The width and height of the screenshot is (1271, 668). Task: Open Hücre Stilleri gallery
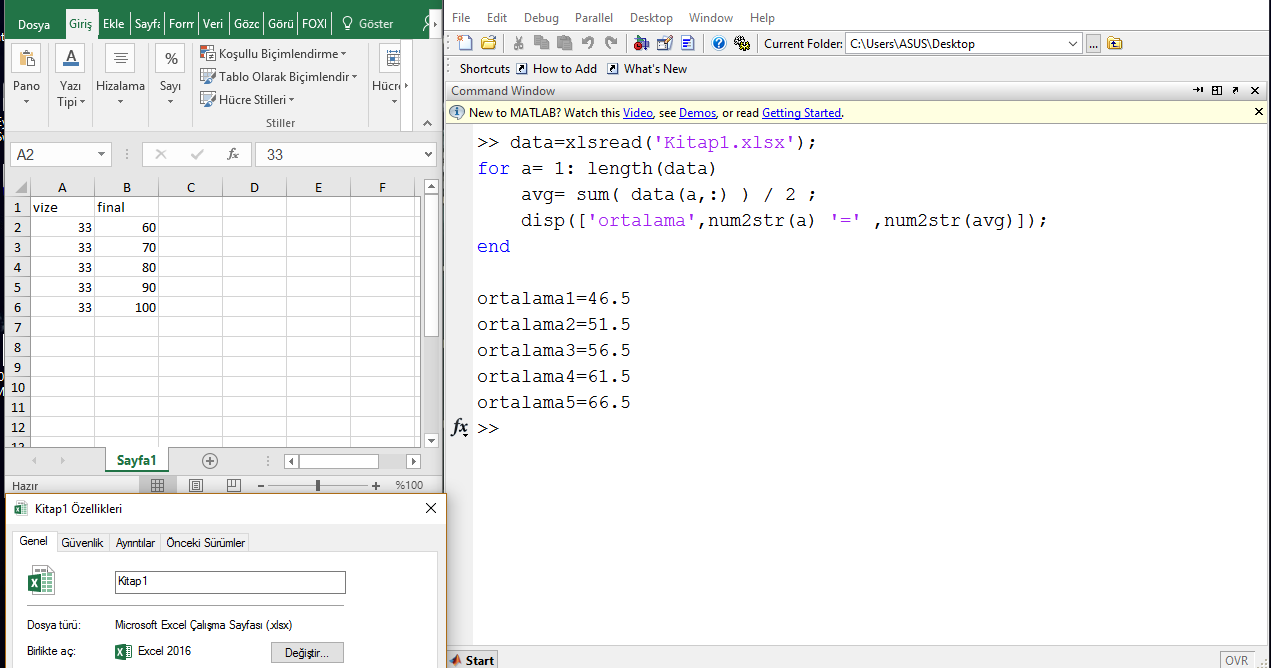pos(247,99)
